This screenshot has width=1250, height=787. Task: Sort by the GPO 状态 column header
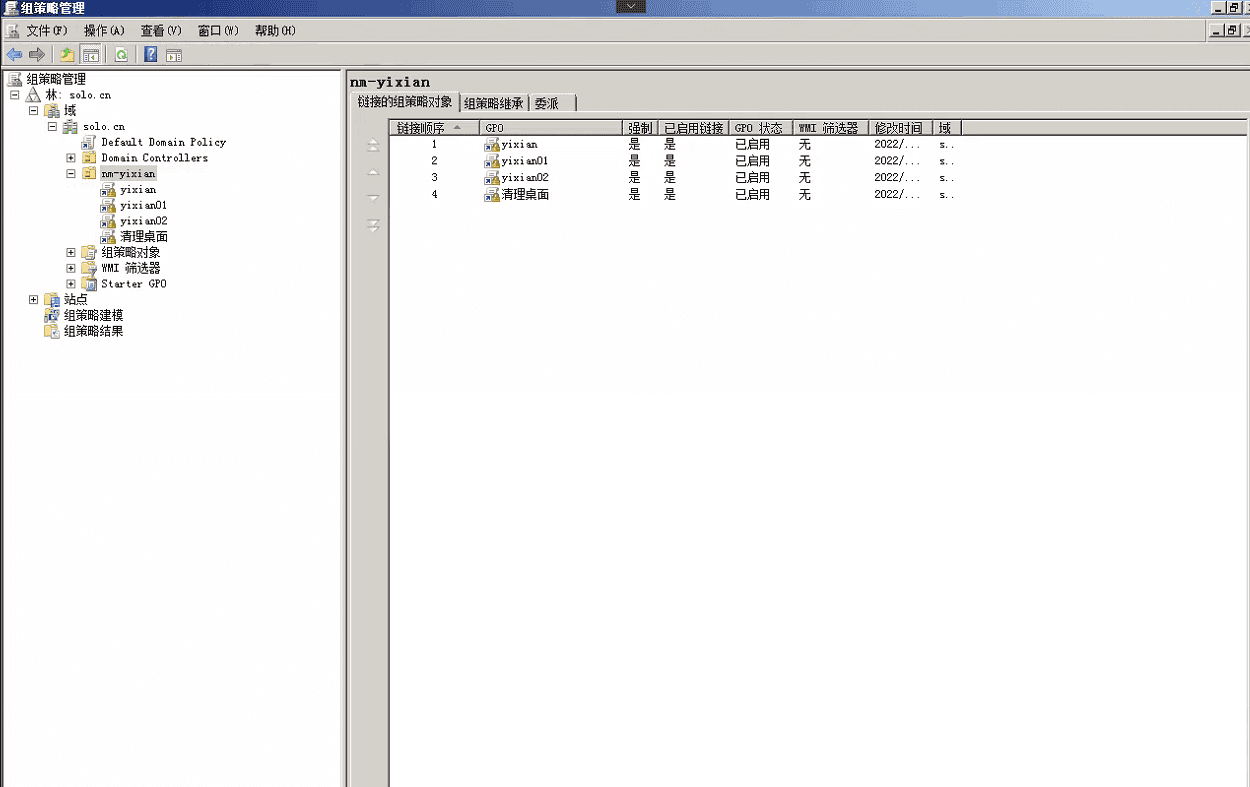760,128
